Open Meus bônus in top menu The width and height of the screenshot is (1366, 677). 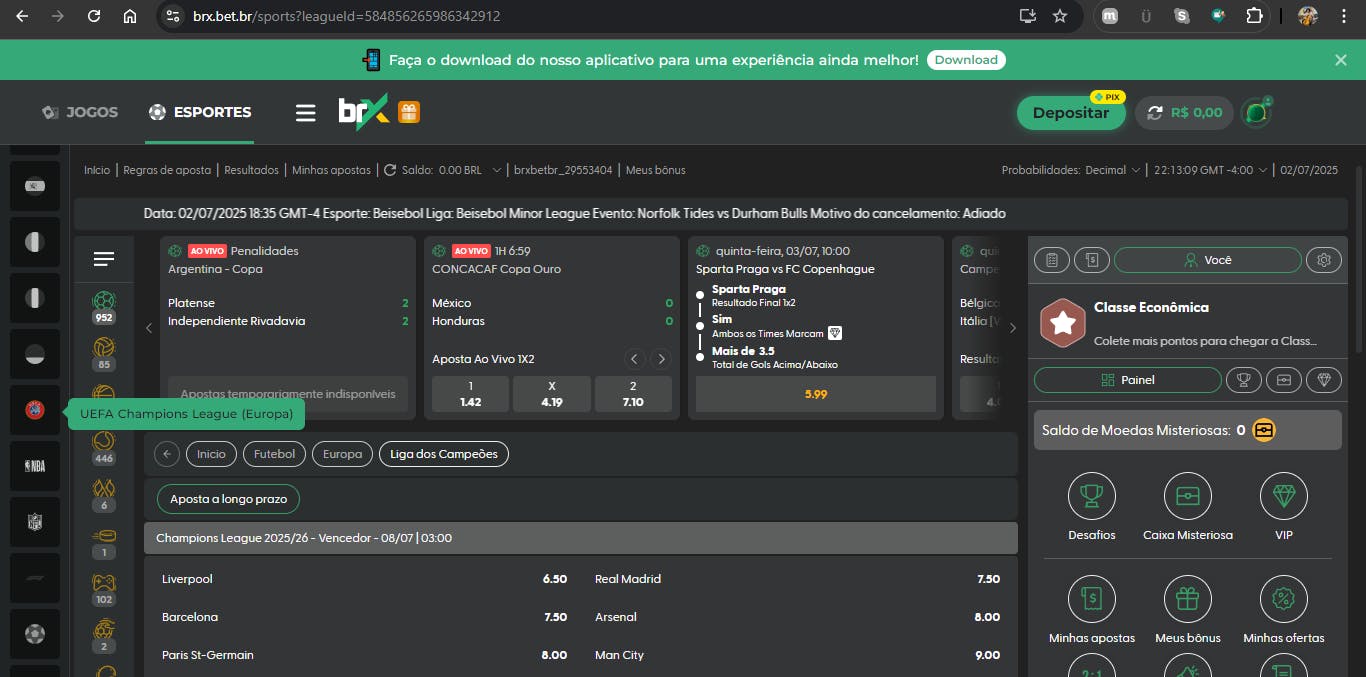[x=656, y=170]
